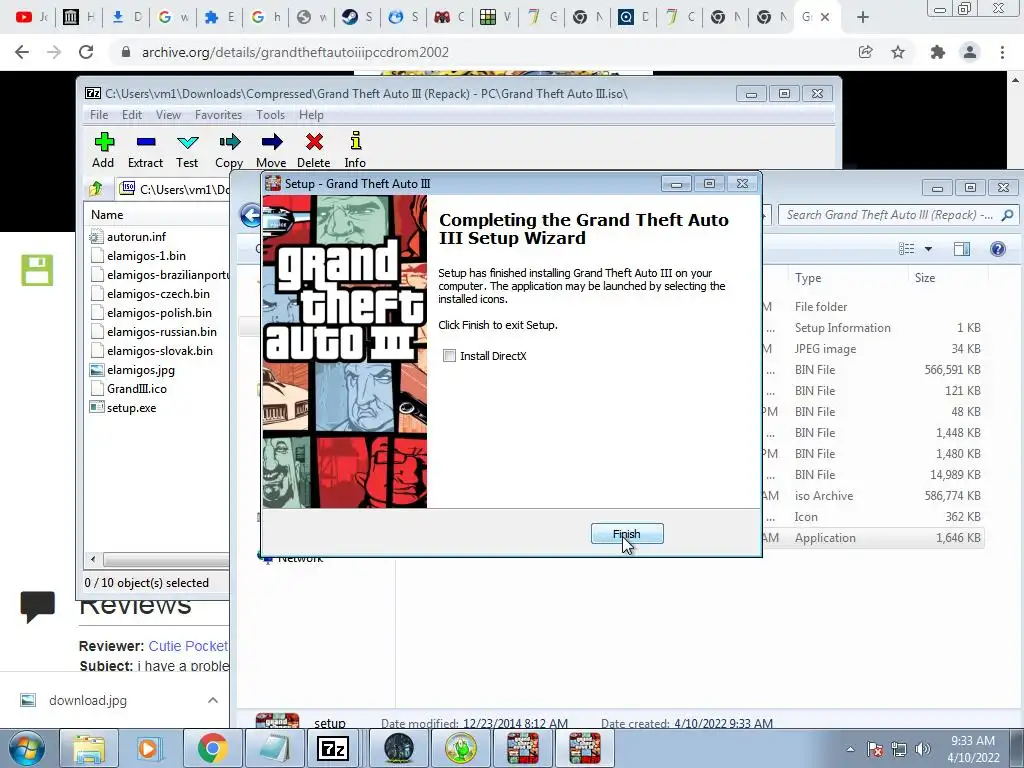1024x768 pixels.
Task: Click the Test icon in 7-Zip
Action: pos(187,150)
